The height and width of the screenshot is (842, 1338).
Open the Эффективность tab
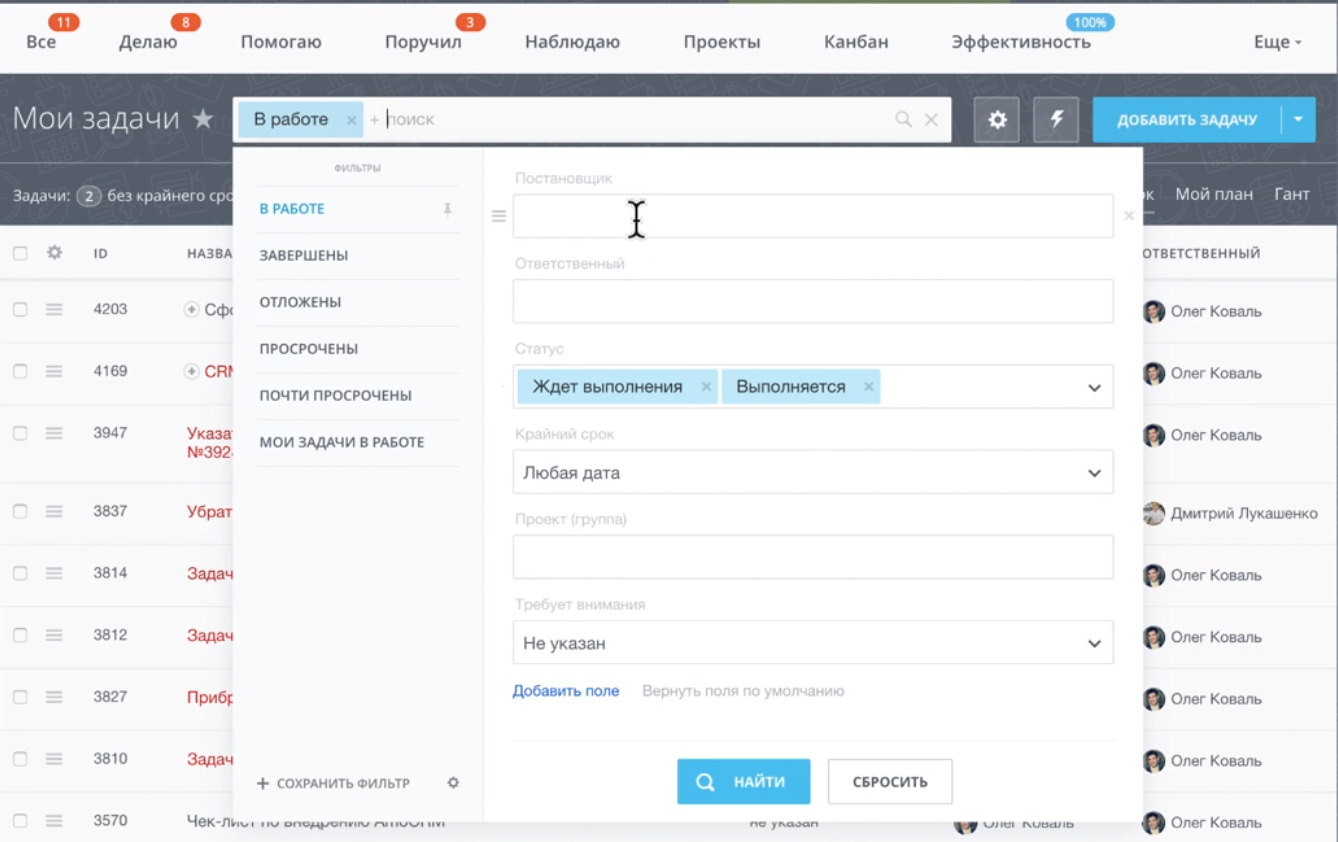[1021, 42]
